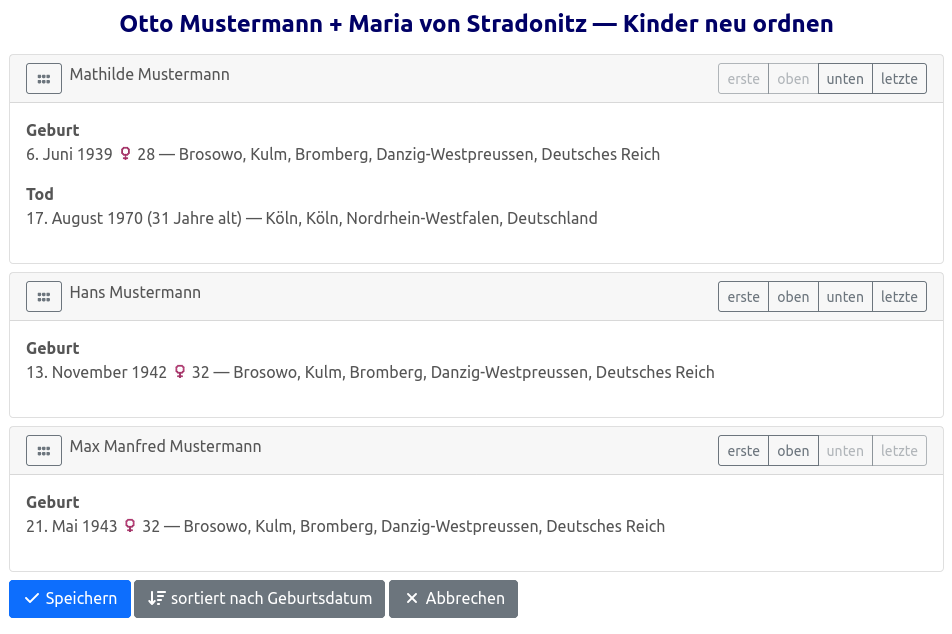Click the female symbol in Max Manfred's birth line
This screenshot has height=634, width=952.
click(x=130, y=526)
